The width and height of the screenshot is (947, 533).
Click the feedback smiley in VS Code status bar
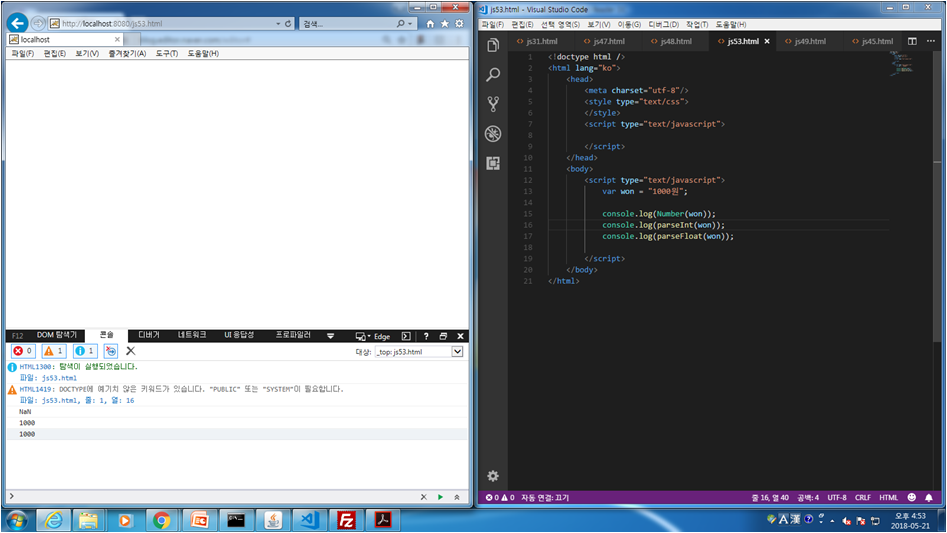point(911,497)
